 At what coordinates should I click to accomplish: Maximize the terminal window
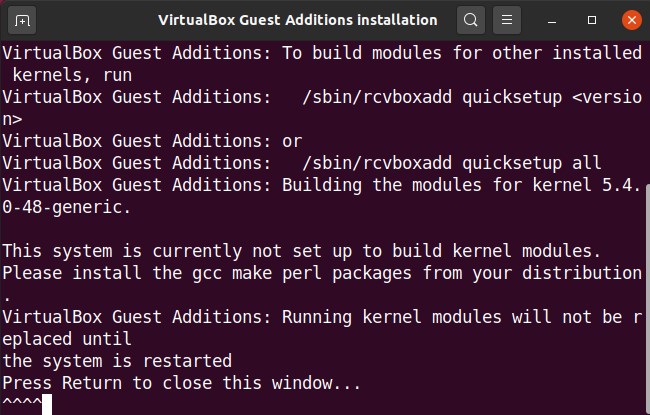click(x=593, y=20)
